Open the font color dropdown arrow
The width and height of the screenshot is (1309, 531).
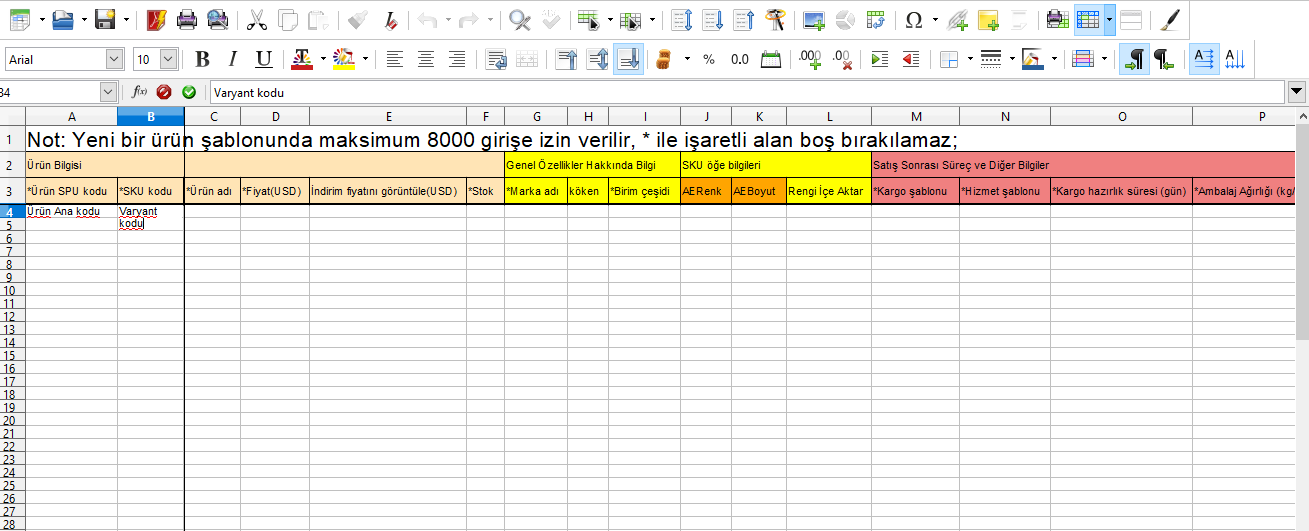point(324,59)
